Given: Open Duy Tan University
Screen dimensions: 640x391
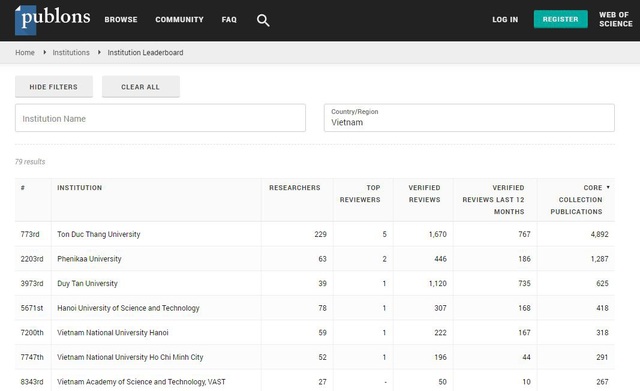Looking at the screenshot, I should (x=87, y=283).
